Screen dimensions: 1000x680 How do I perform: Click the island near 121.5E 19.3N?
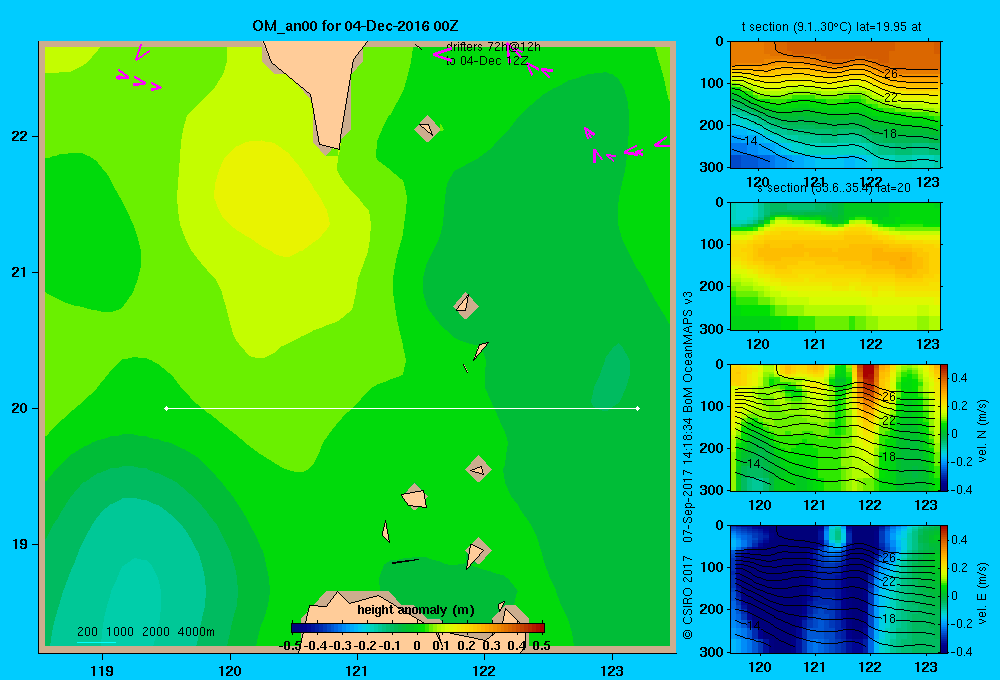[415, 497]
